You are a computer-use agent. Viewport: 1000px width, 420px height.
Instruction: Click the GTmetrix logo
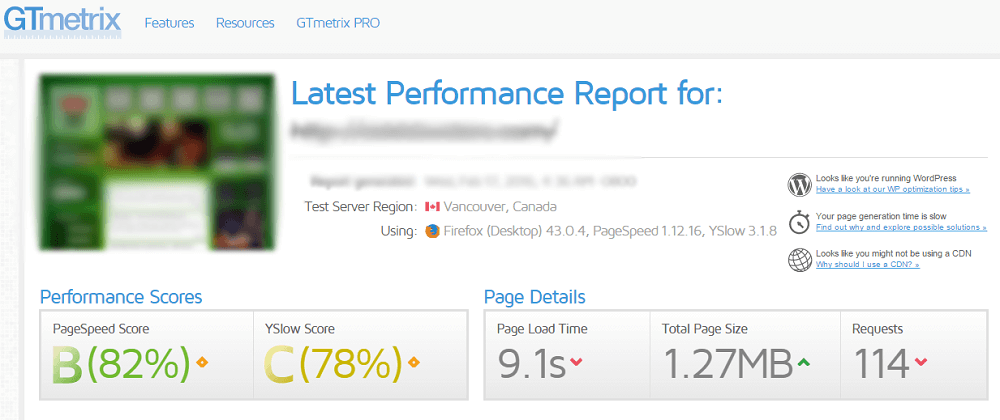pos(62,21)
